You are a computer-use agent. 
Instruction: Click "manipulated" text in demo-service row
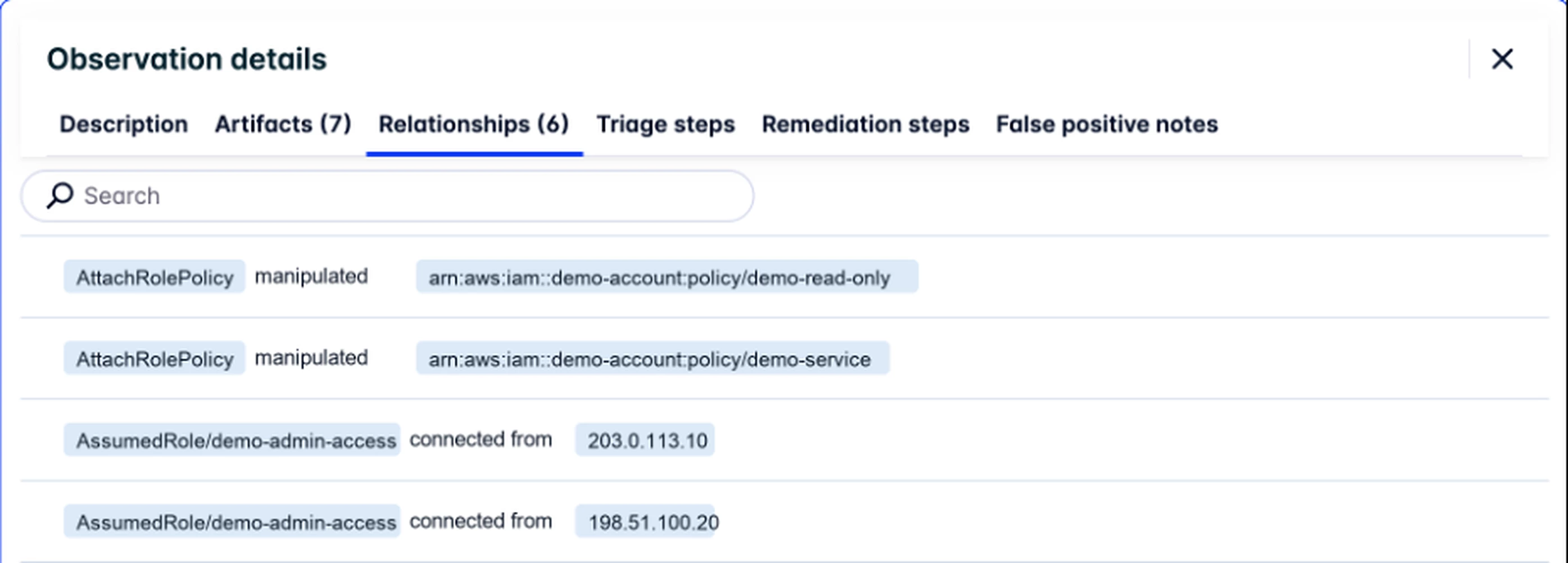(x=311, y=358)
